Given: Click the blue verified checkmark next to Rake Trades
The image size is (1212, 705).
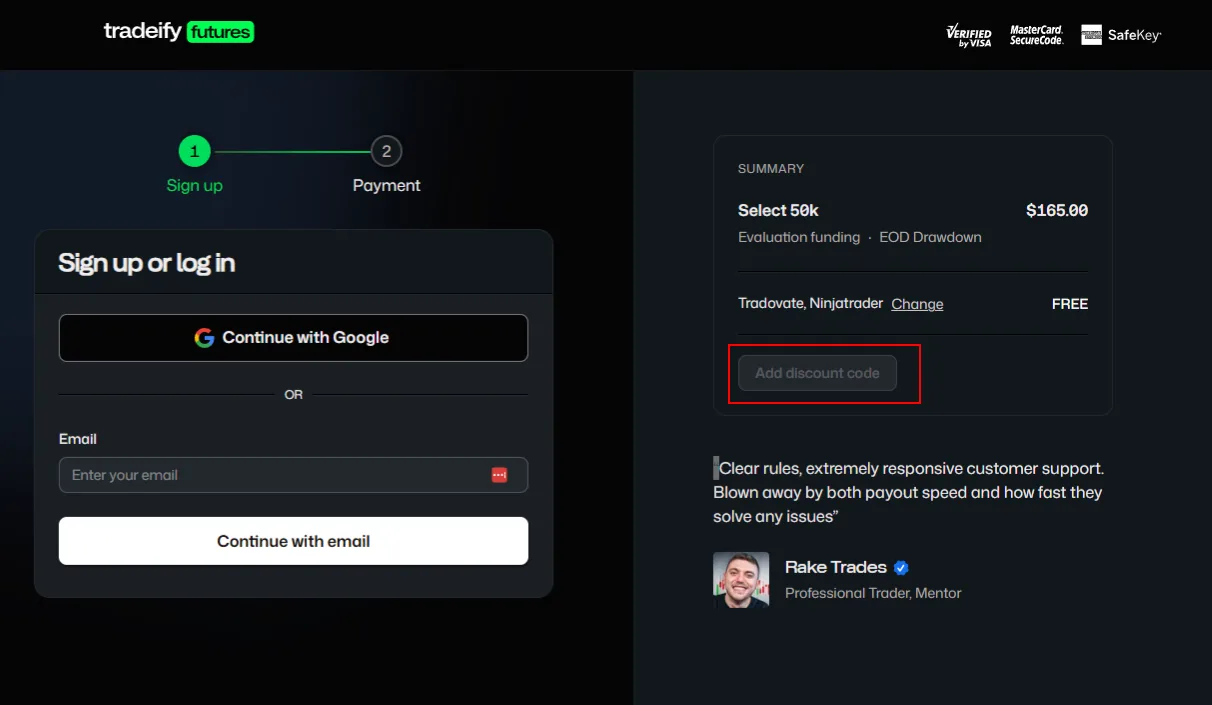Looking at the screenshot, I should pyautogui.click(x=901, y=568).
